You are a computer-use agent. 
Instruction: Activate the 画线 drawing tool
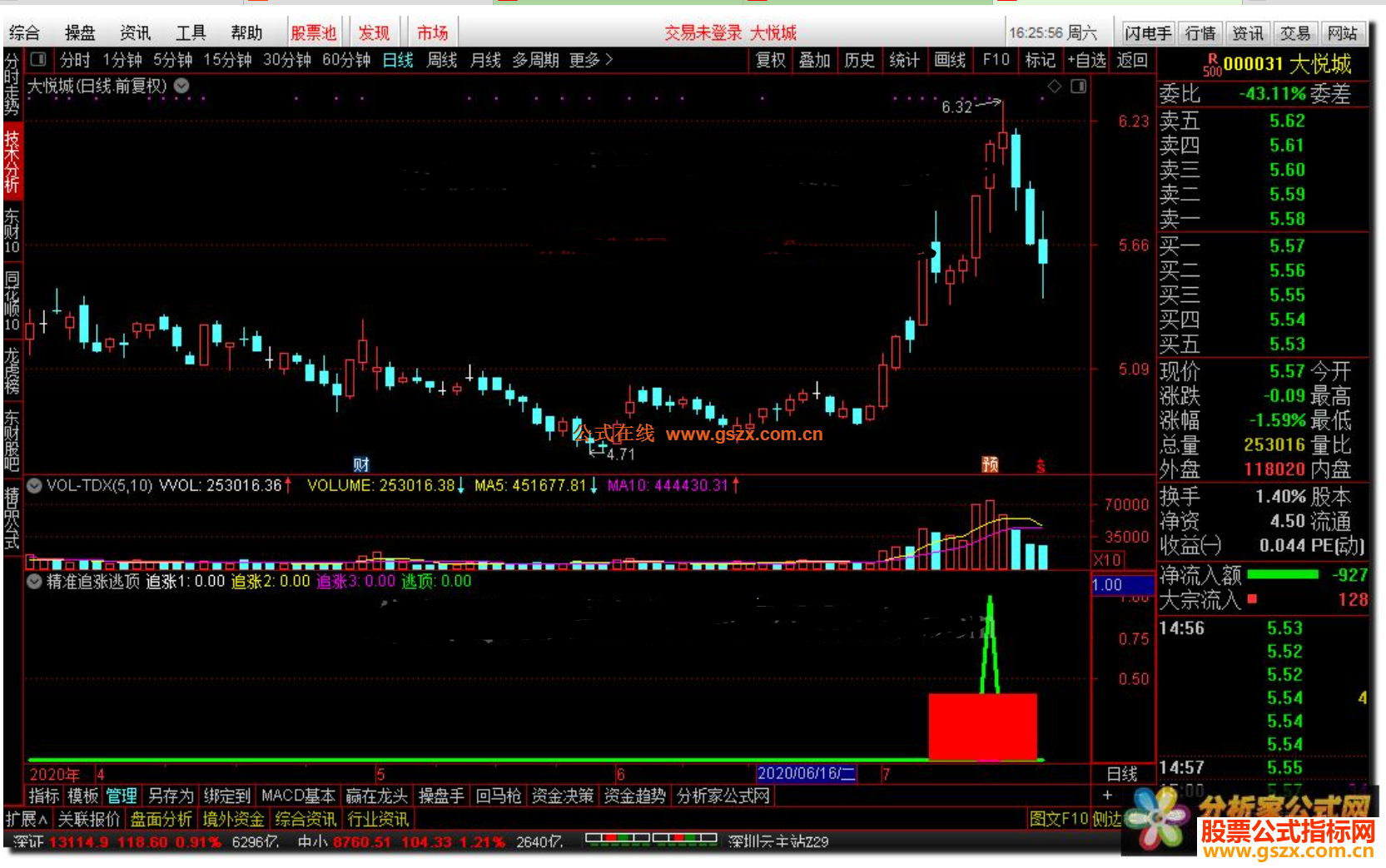(x=950, y=60)
